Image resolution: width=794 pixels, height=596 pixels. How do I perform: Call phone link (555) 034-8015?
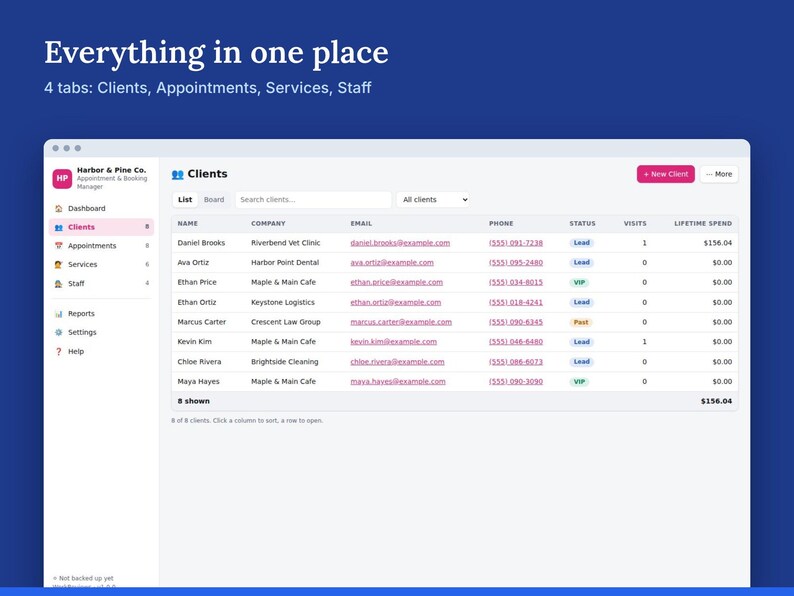tap(515, 283)
